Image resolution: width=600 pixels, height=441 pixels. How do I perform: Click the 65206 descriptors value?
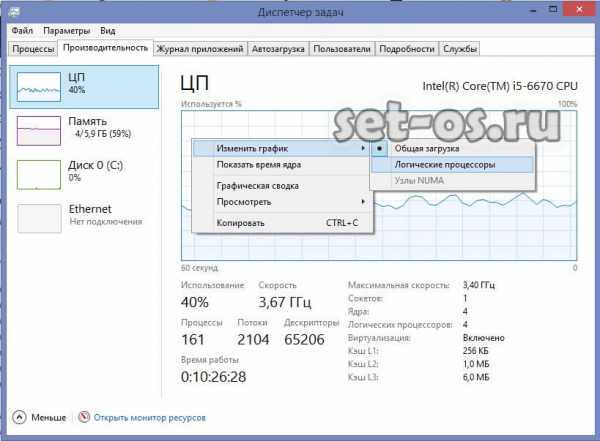click(x=304, y=340)
